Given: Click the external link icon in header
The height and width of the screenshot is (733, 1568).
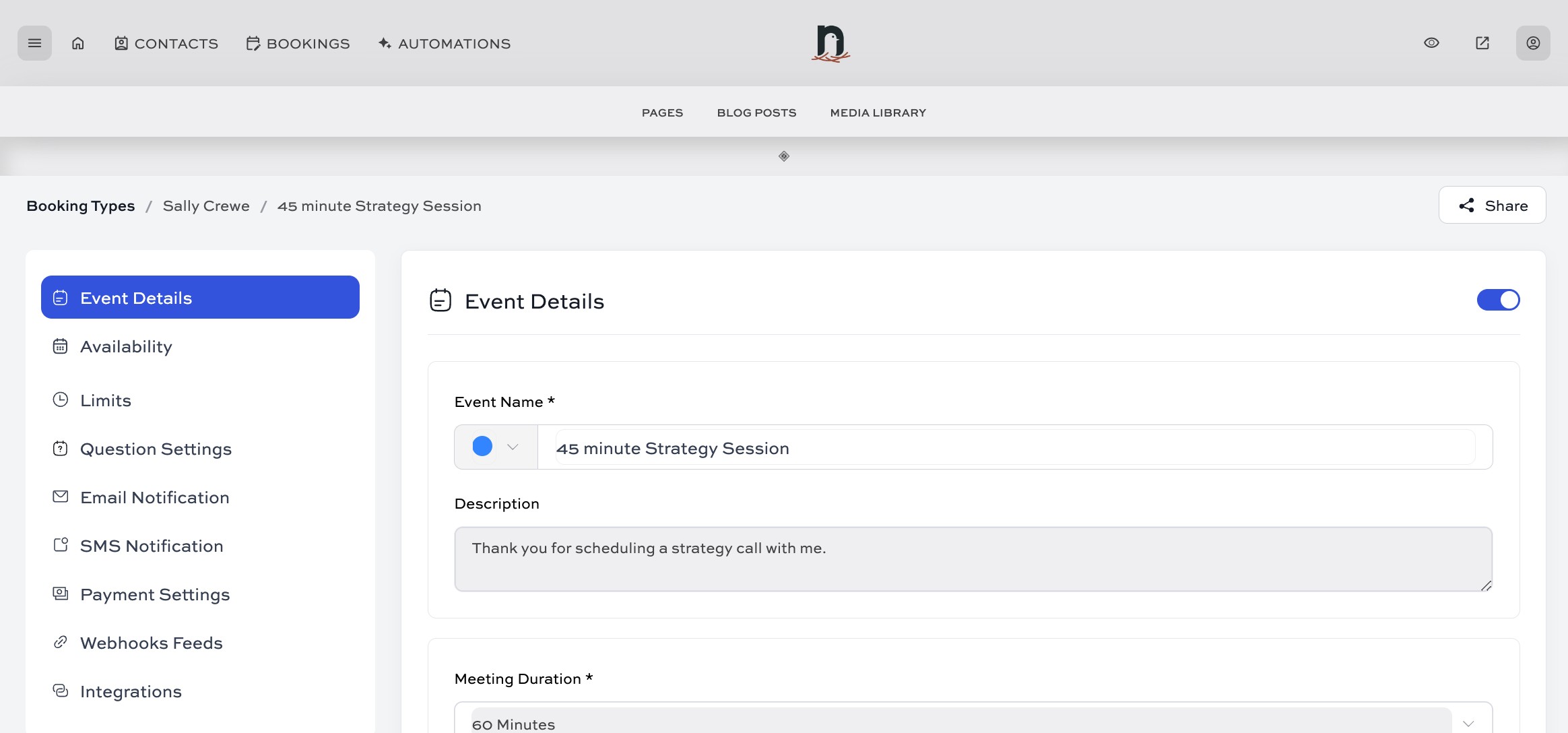Looking at the screenshot, I should coord(1481,42).
